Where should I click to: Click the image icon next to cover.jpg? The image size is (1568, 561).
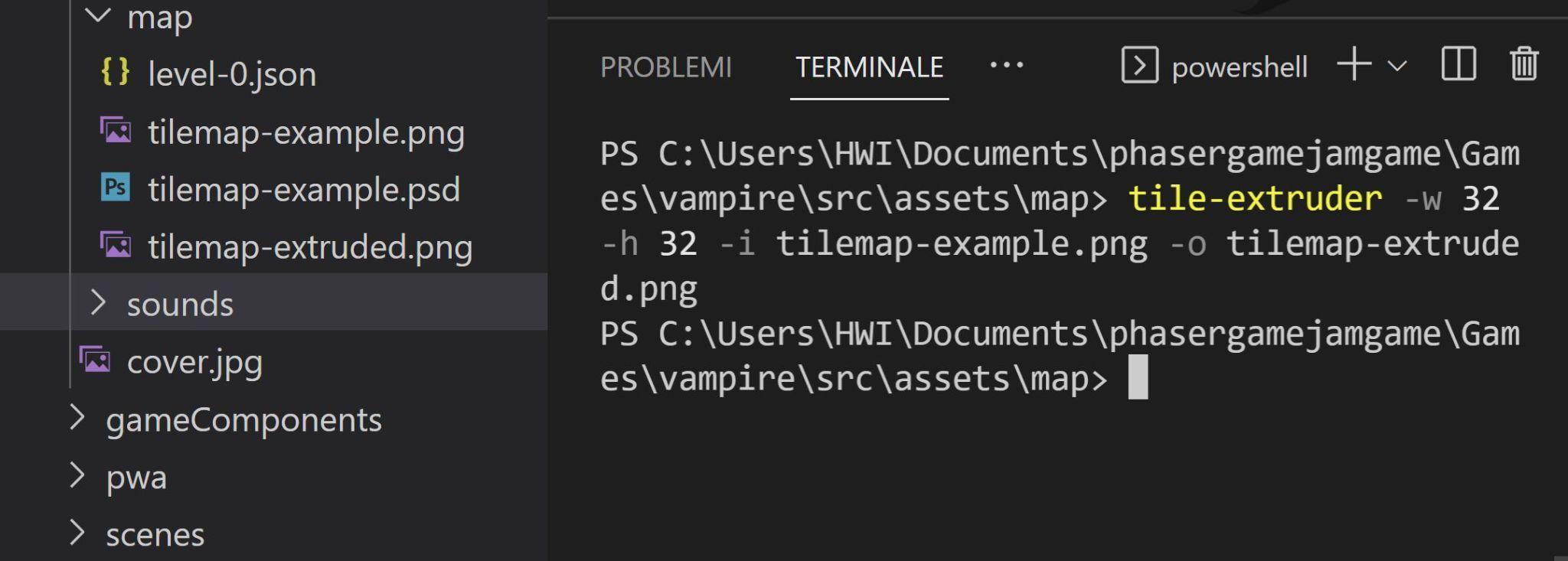pos(95,360)
